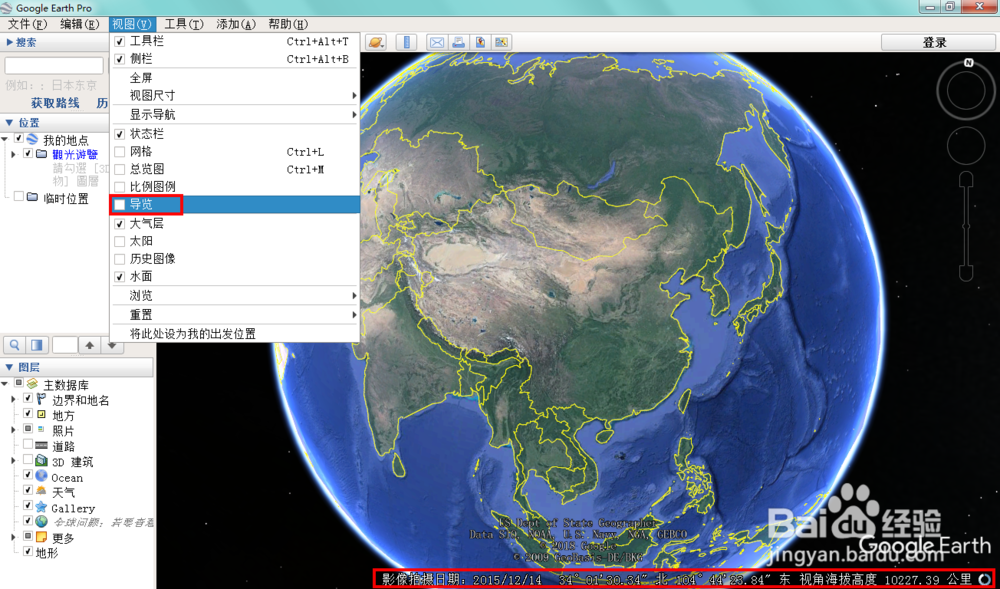Click the print toolbar icon
The width and height of the screenshot is (1000, 589).
458,43
